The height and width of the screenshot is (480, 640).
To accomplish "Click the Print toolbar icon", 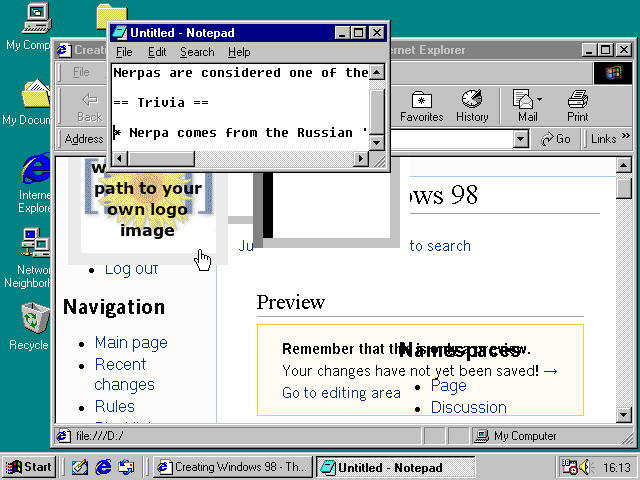I will 577,105.
